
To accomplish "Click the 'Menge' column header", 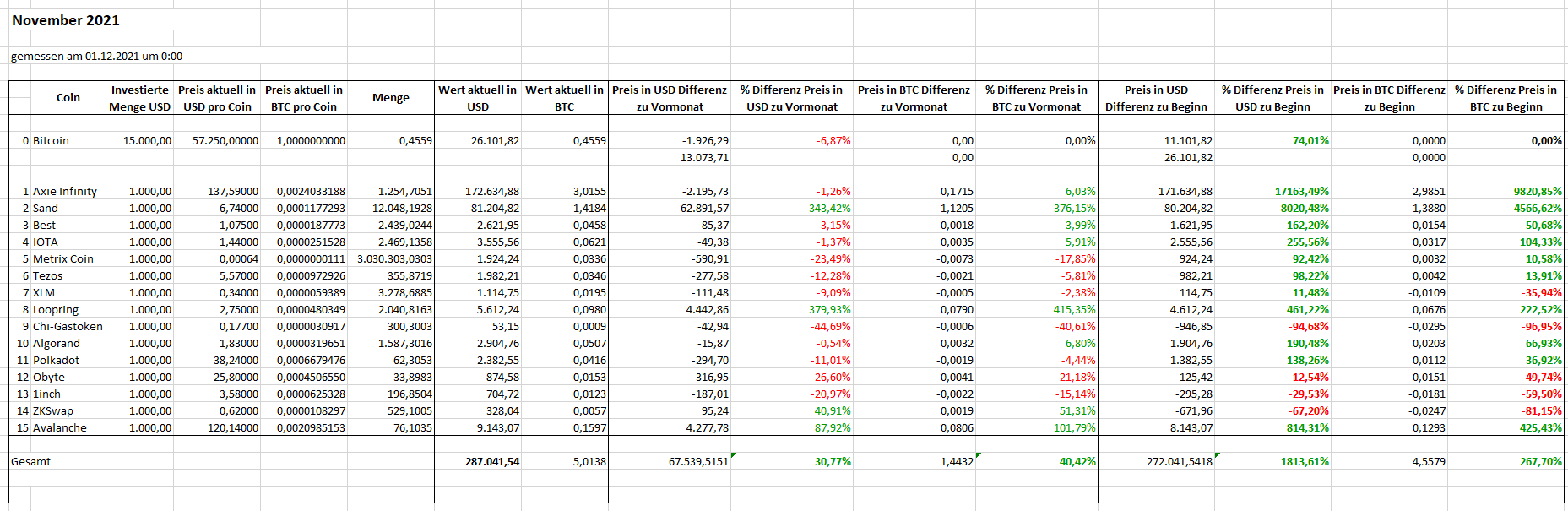I will click(391, 98).
